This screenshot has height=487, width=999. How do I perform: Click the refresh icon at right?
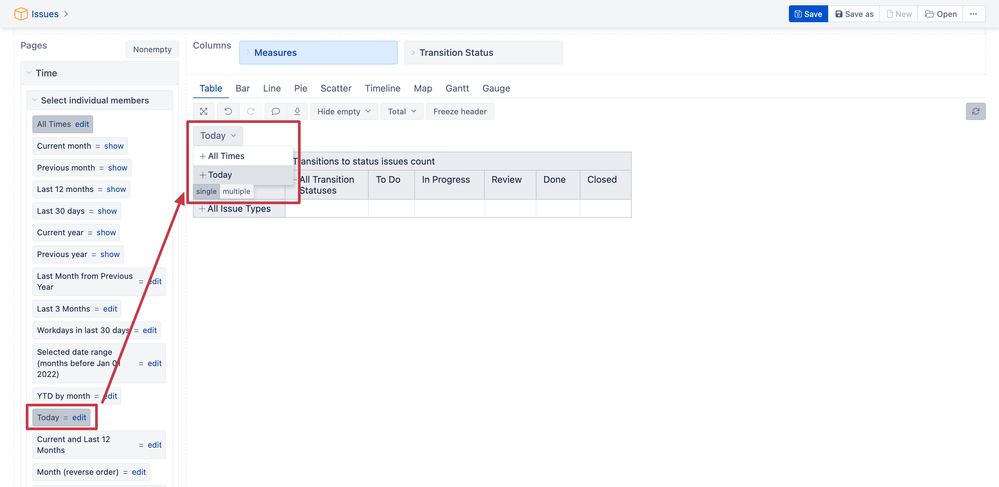(x=975, y=112)
